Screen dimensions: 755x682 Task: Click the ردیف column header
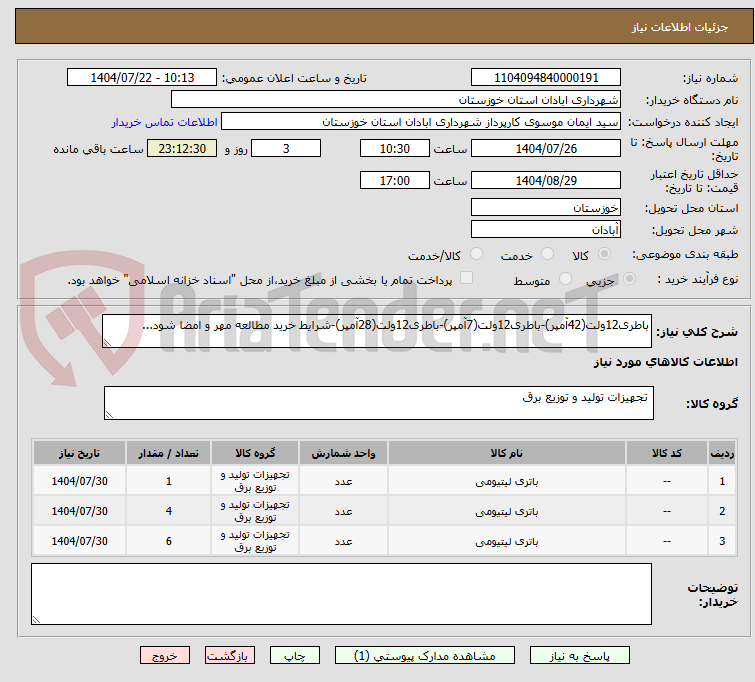click(x=722, y=453)
